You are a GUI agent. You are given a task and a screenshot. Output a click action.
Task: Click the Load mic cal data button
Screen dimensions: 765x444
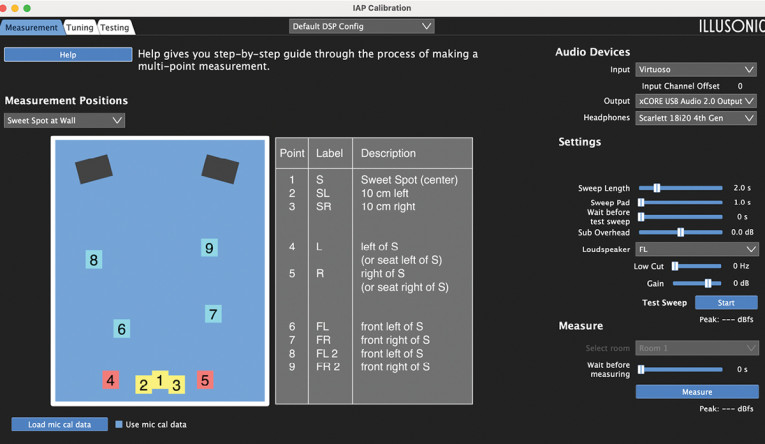click(x=59, y=424)
